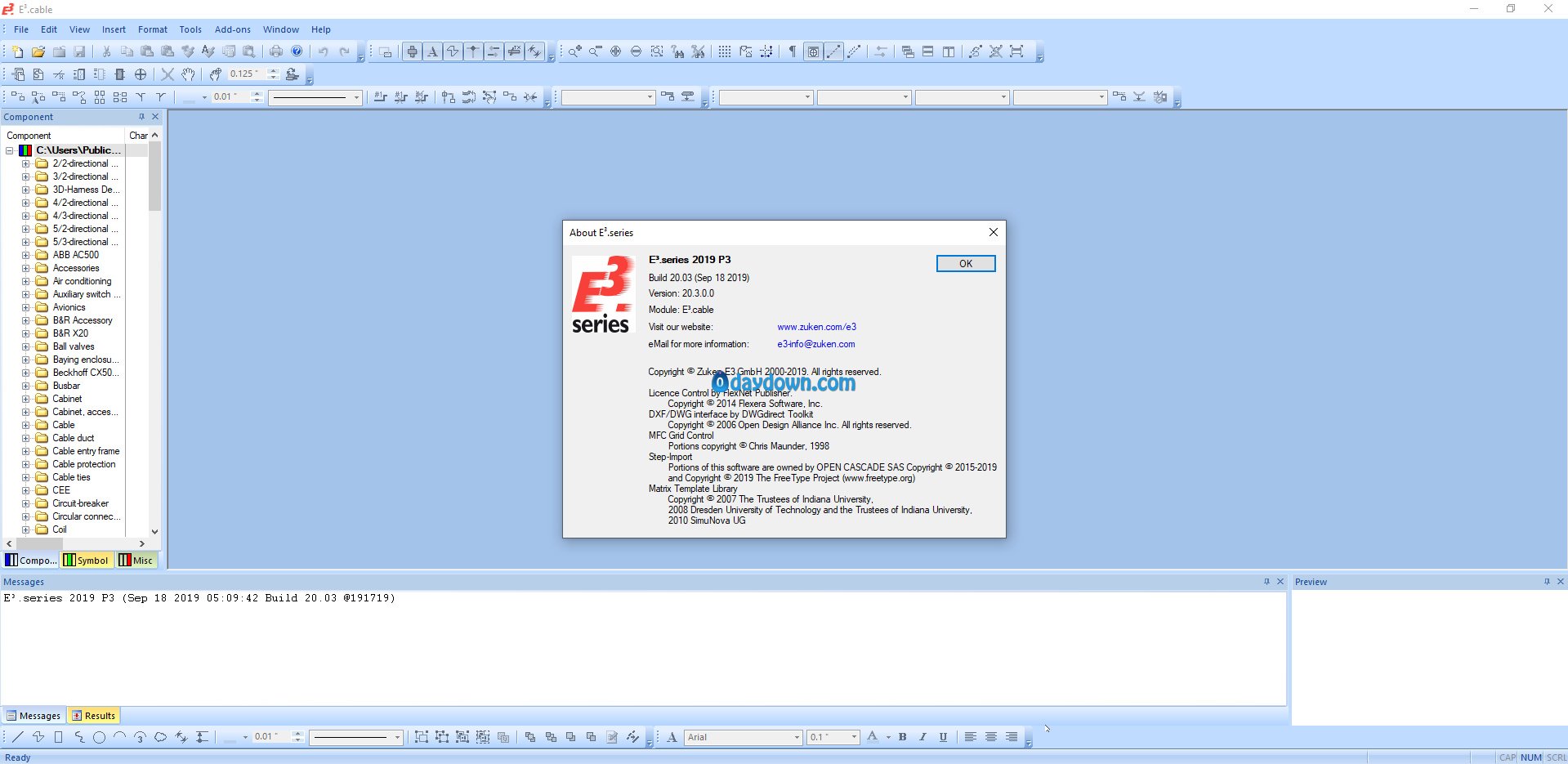Expand the ABB AC500 folder
The image size is (1568, 764).
click(25, 255)
